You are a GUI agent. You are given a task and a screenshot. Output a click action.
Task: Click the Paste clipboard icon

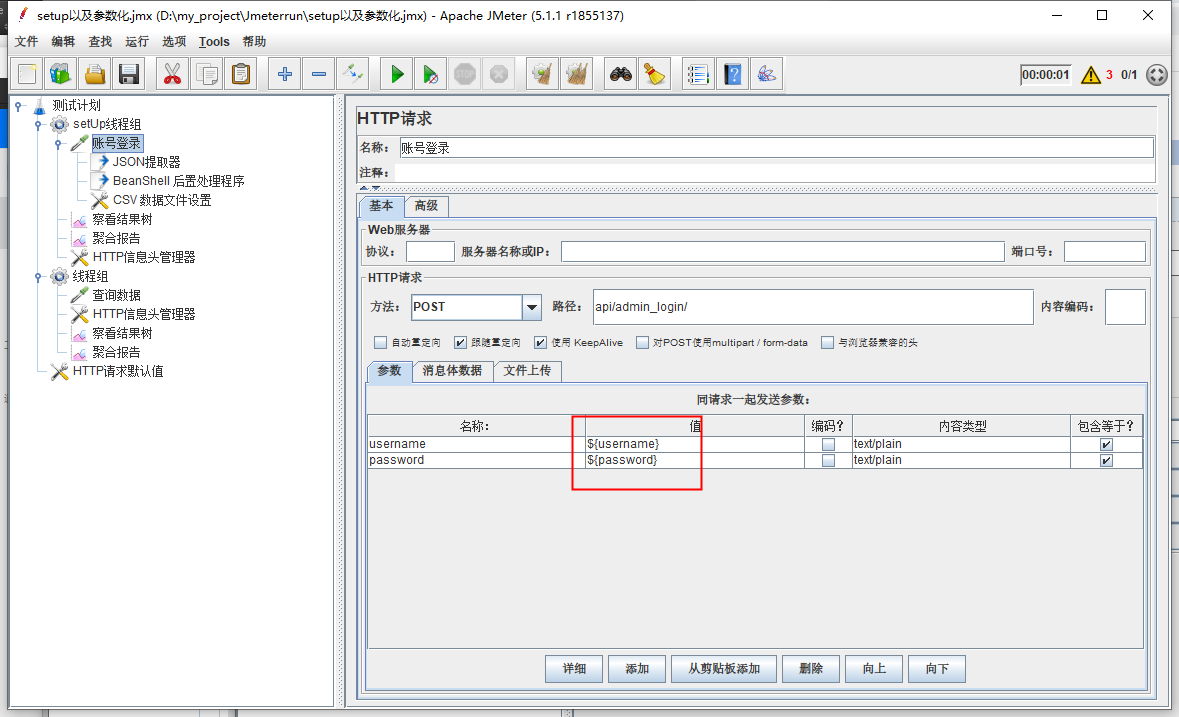pyautogui.click(x=241, y=74)
